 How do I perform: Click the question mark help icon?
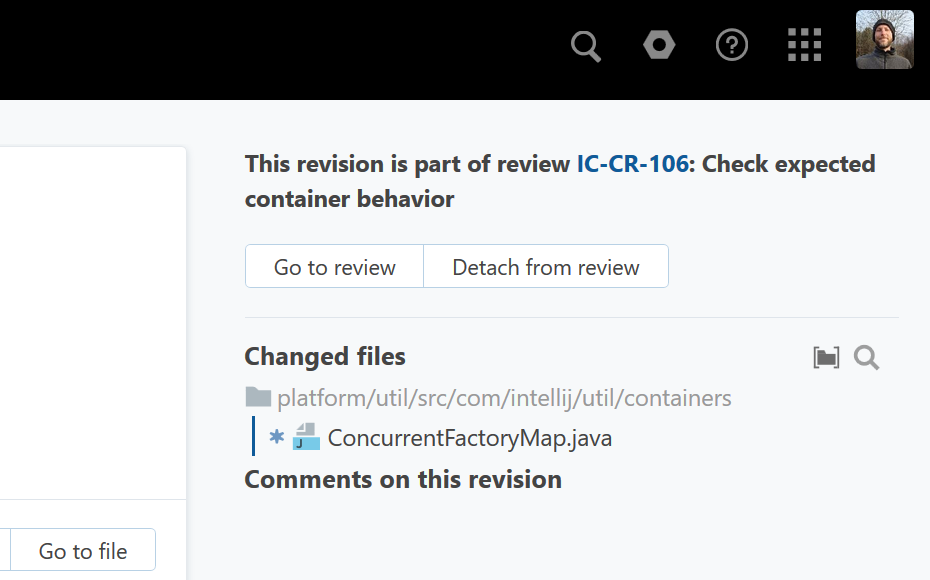coord(732,45)
